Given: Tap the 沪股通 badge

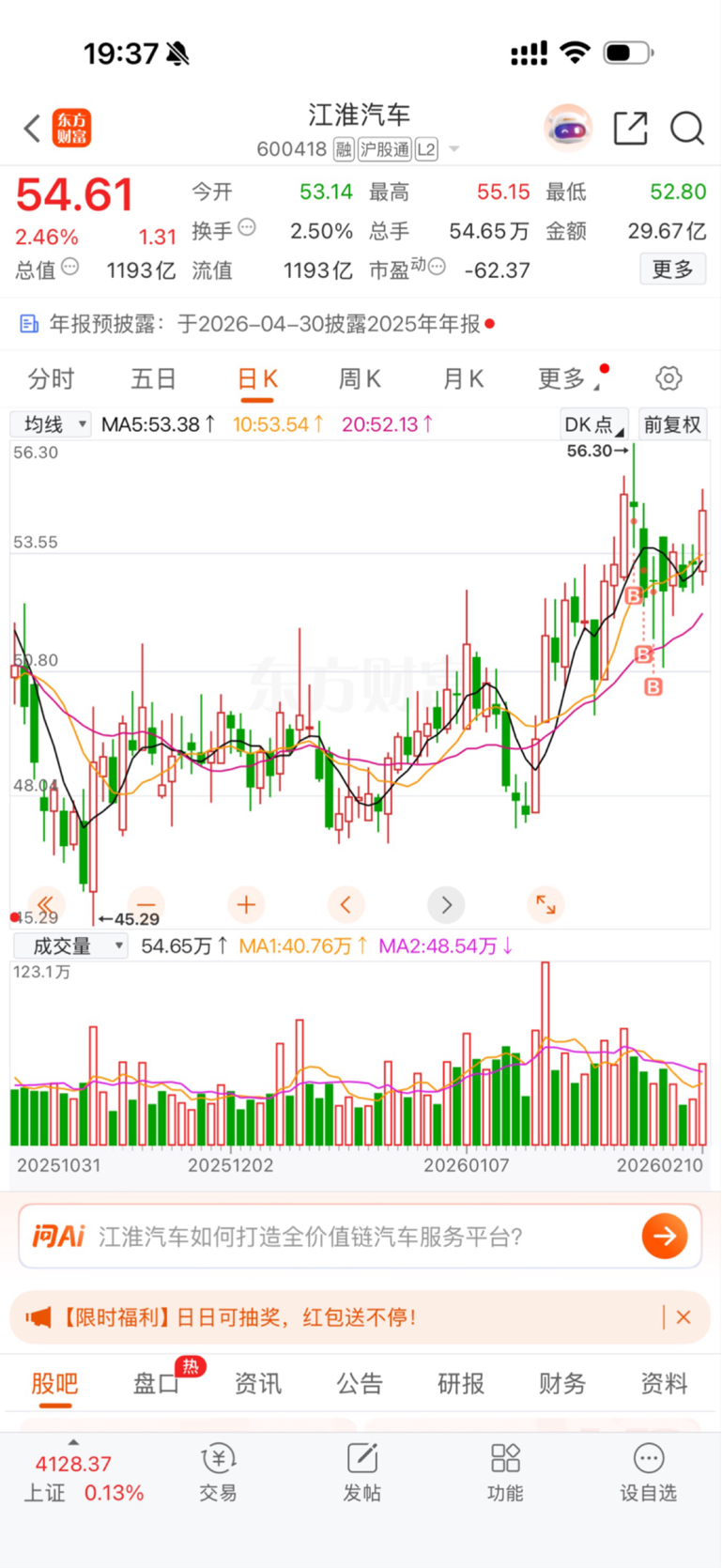Looking at the screenshot, I should (385, 149).
